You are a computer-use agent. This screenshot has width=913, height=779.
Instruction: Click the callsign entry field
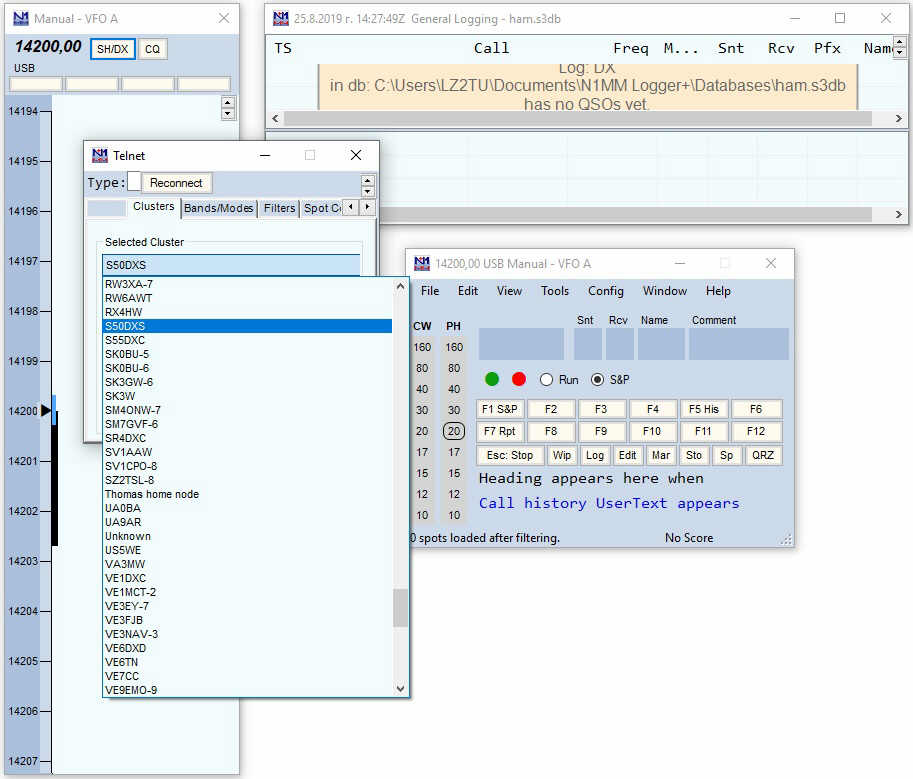tap(521, 344)
